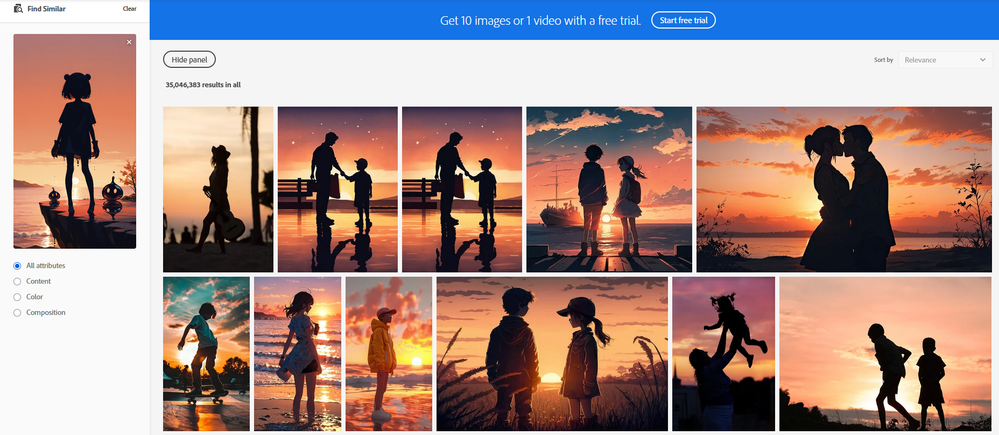
Task: Select the Composition radio option
Action: tap(17, 313)
